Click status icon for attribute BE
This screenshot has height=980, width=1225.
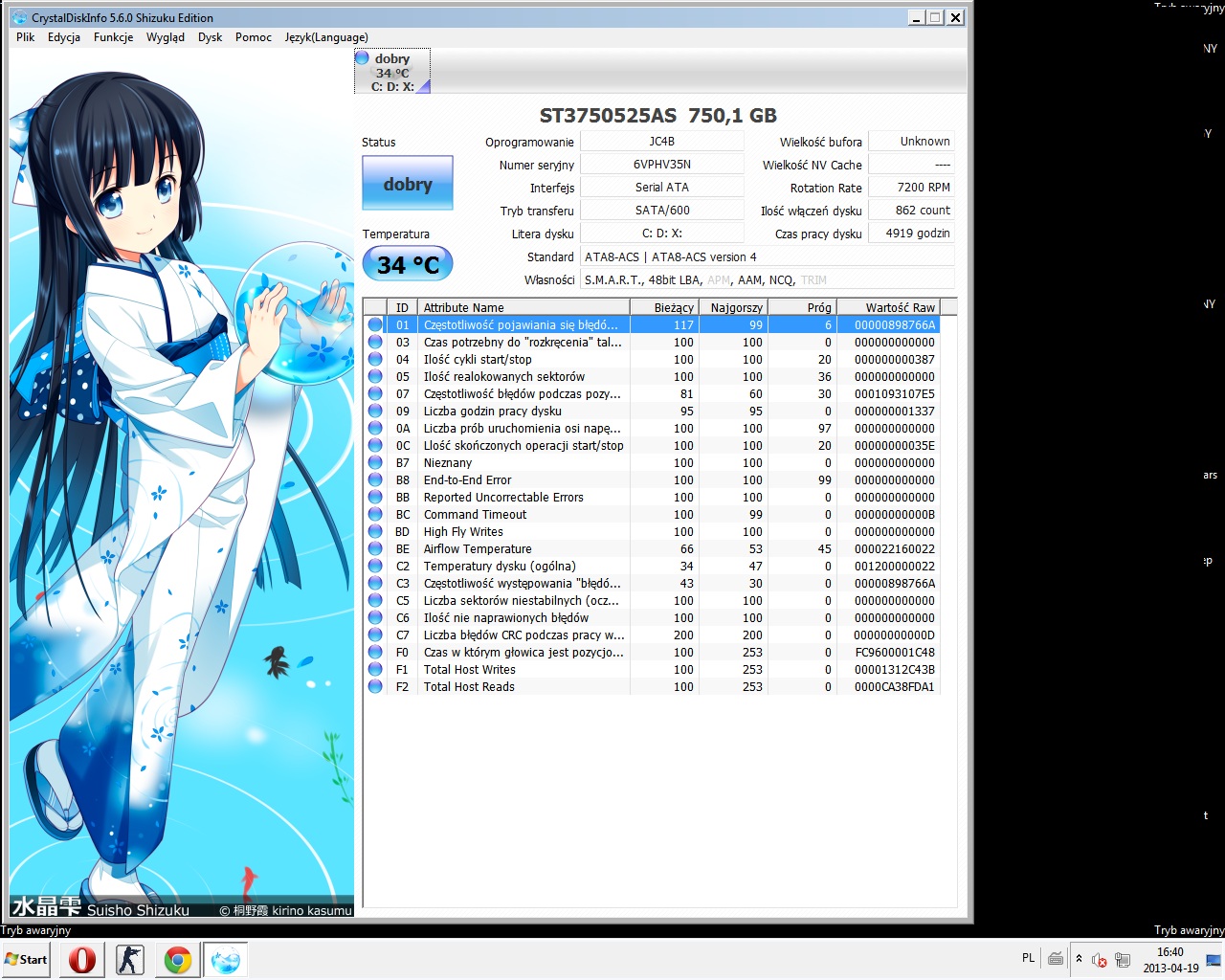click(375, 549)
